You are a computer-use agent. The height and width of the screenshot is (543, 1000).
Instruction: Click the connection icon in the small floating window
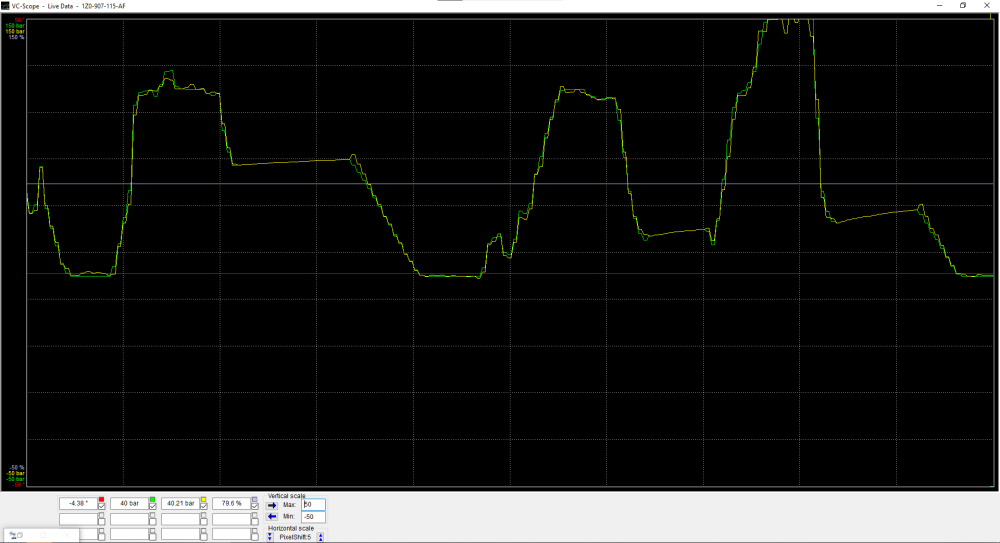click(13, 535)
